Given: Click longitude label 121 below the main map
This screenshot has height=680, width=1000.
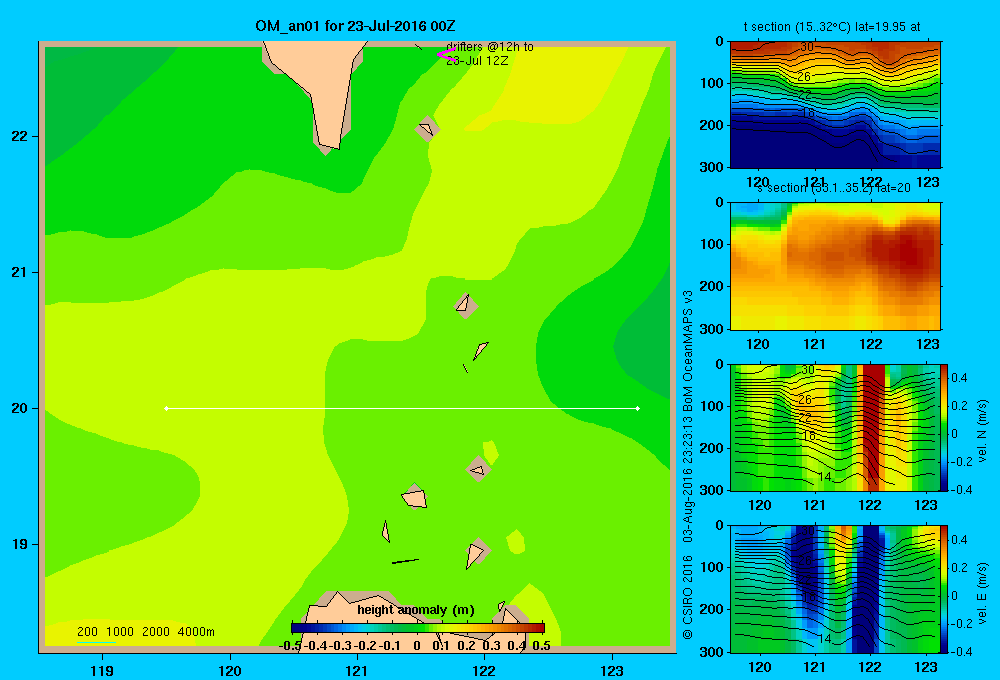Looking at the screenshot, I should click(357, 671).
